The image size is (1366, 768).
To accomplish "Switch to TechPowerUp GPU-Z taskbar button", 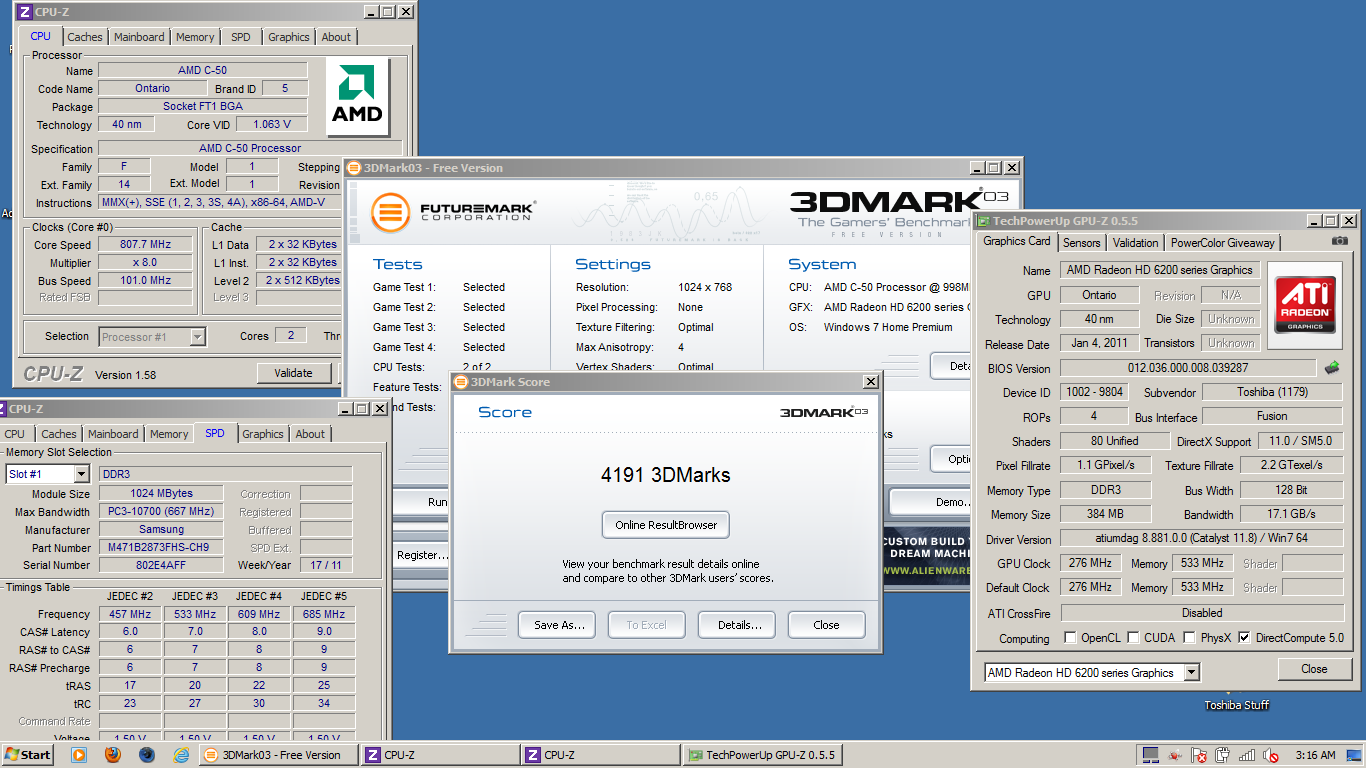I will pos(761,755).
